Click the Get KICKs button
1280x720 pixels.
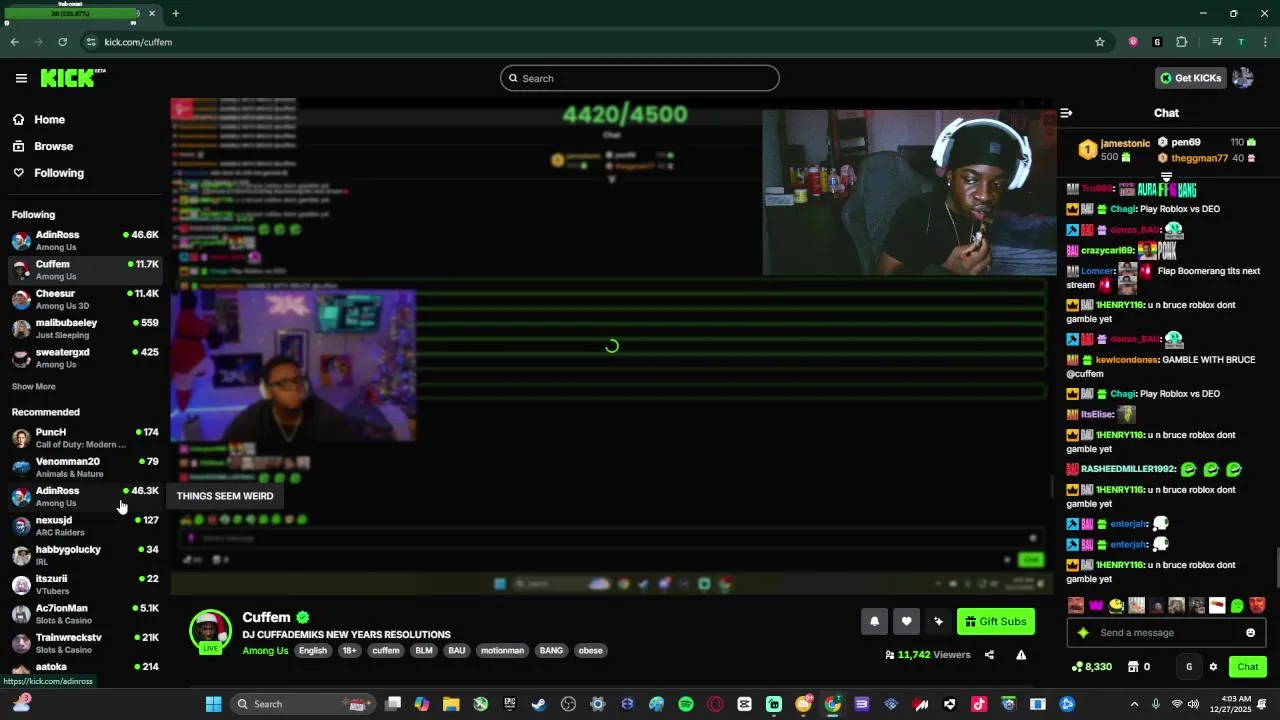1190,78
